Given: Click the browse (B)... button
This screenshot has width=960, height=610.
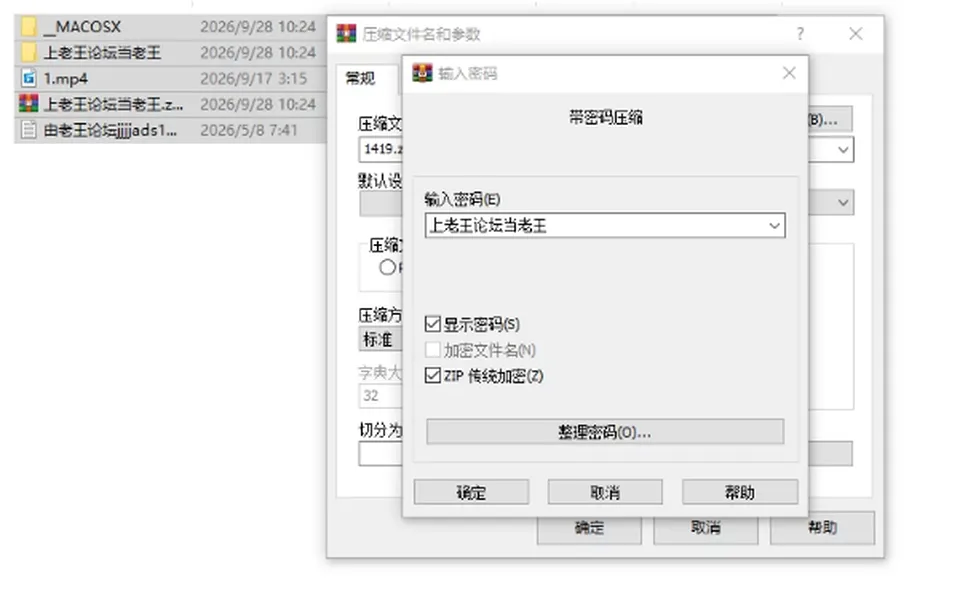Looking at the screenshot, I should point(830,119).
